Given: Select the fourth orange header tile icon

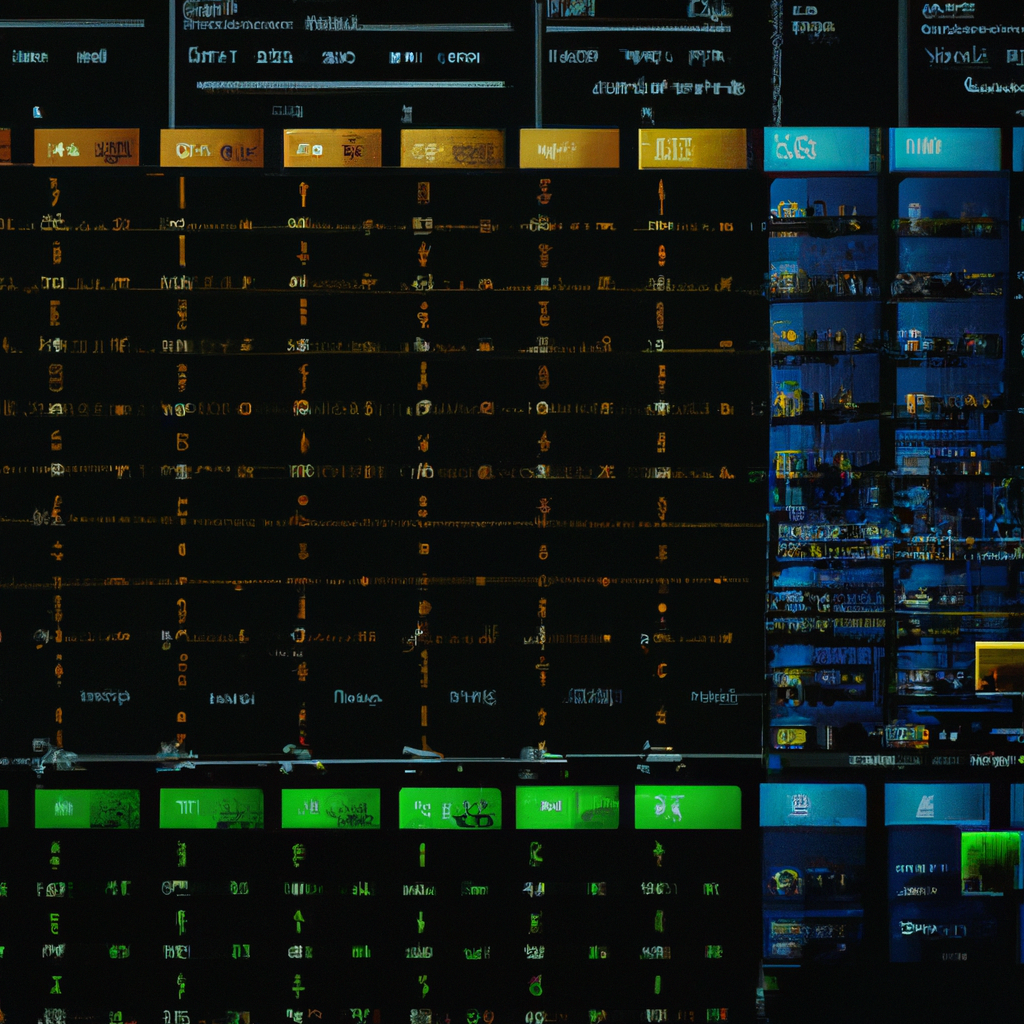Looking at the screenshot, I should point(452,149).
